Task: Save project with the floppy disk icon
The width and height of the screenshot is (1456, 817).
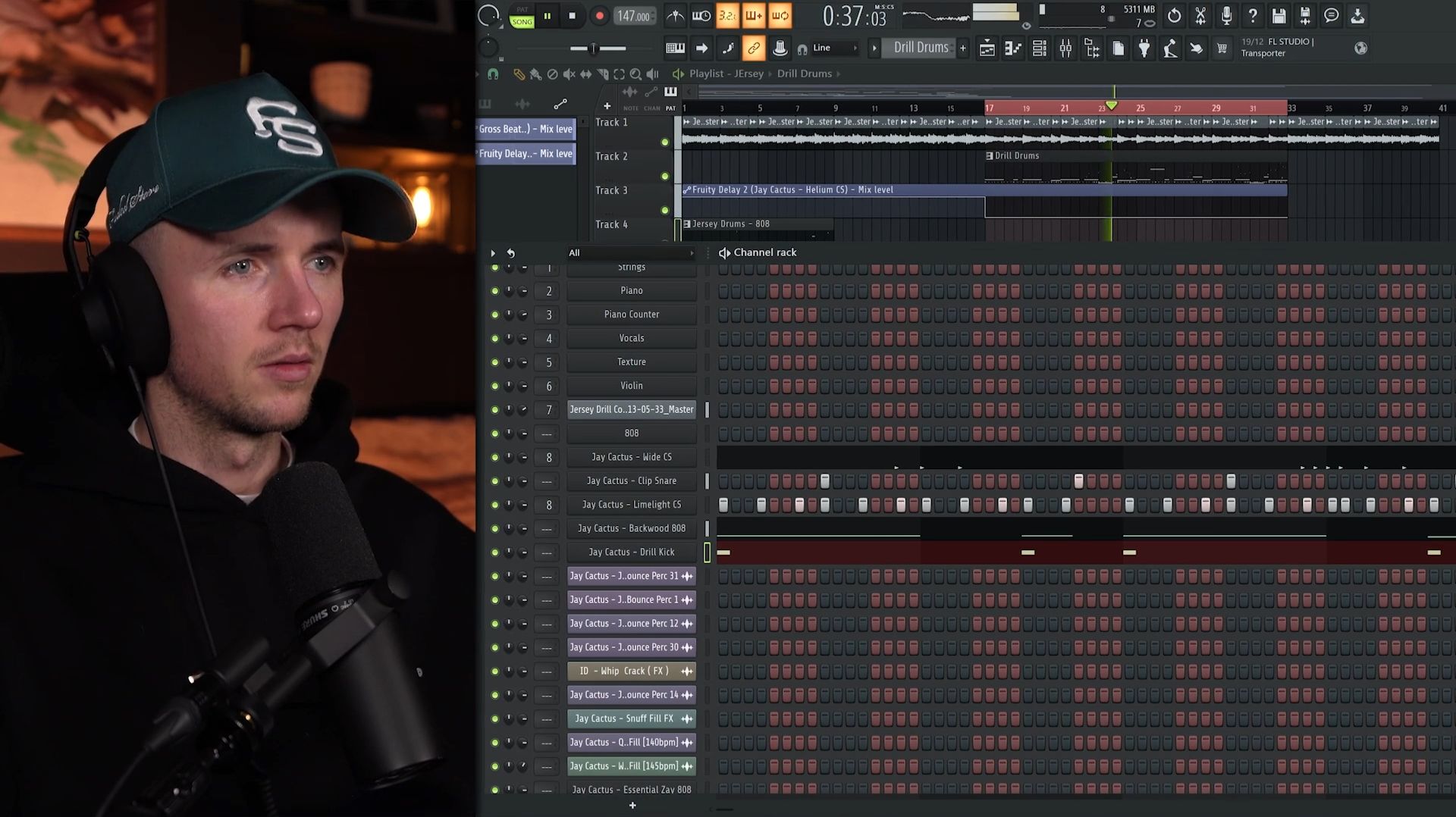Action: [x=1279, y=16]
